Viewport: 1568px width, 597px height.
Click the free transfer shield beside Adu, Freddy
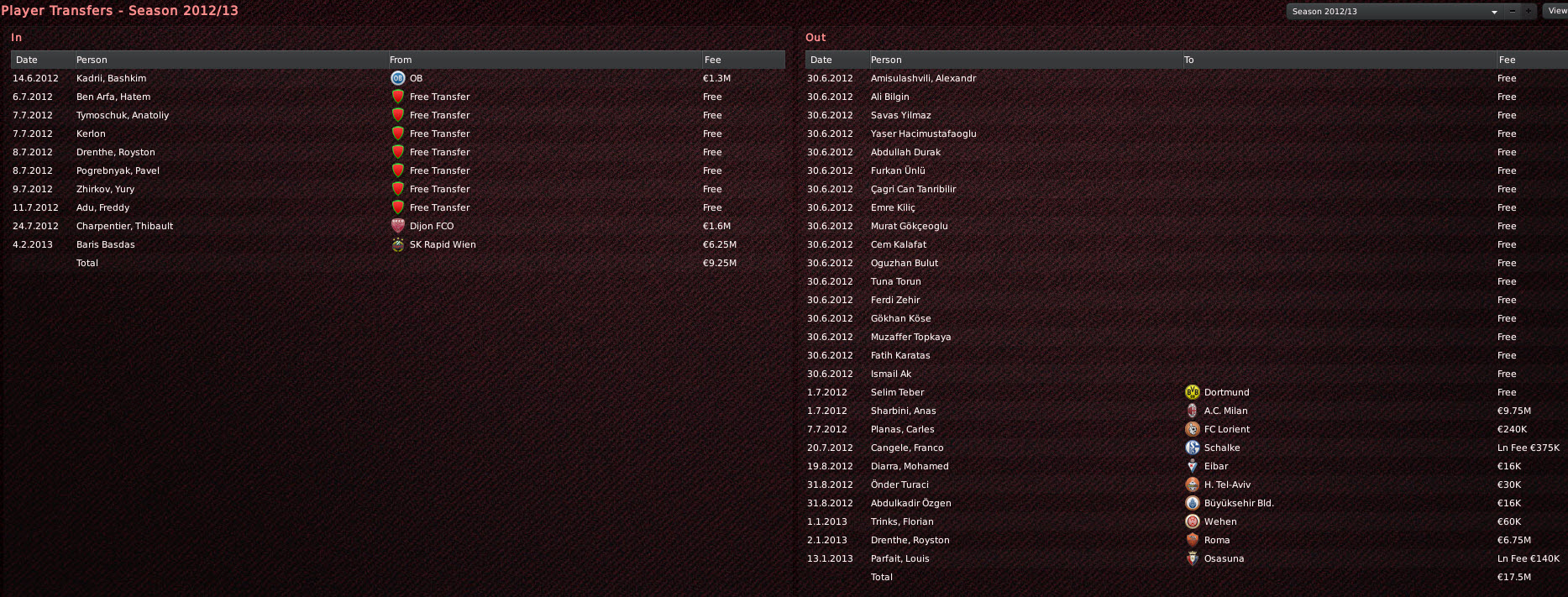(398, 207)
